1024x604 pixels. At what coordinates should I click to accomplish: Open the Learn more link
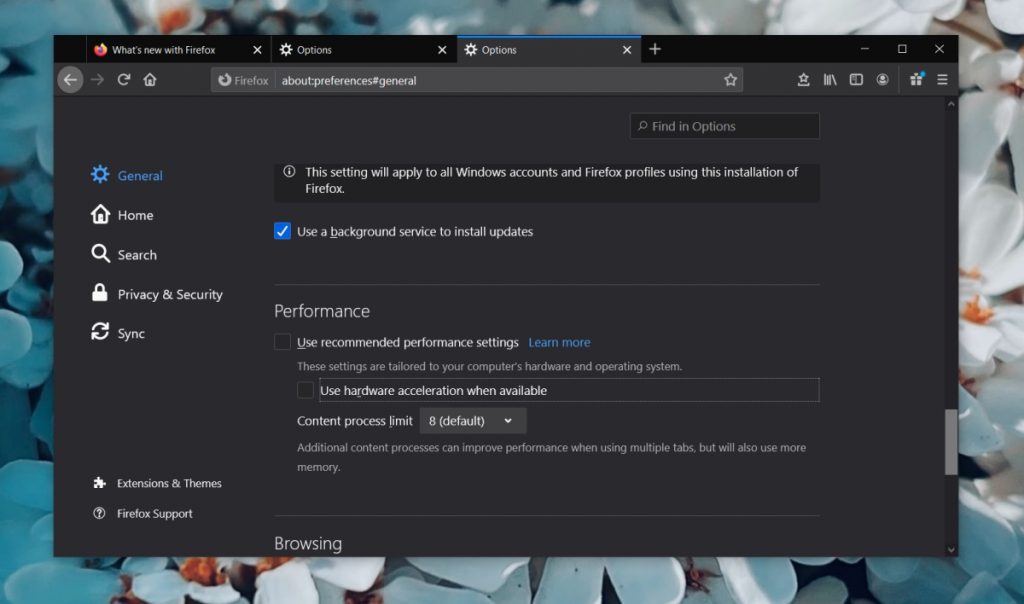click(x=559, y=342)
